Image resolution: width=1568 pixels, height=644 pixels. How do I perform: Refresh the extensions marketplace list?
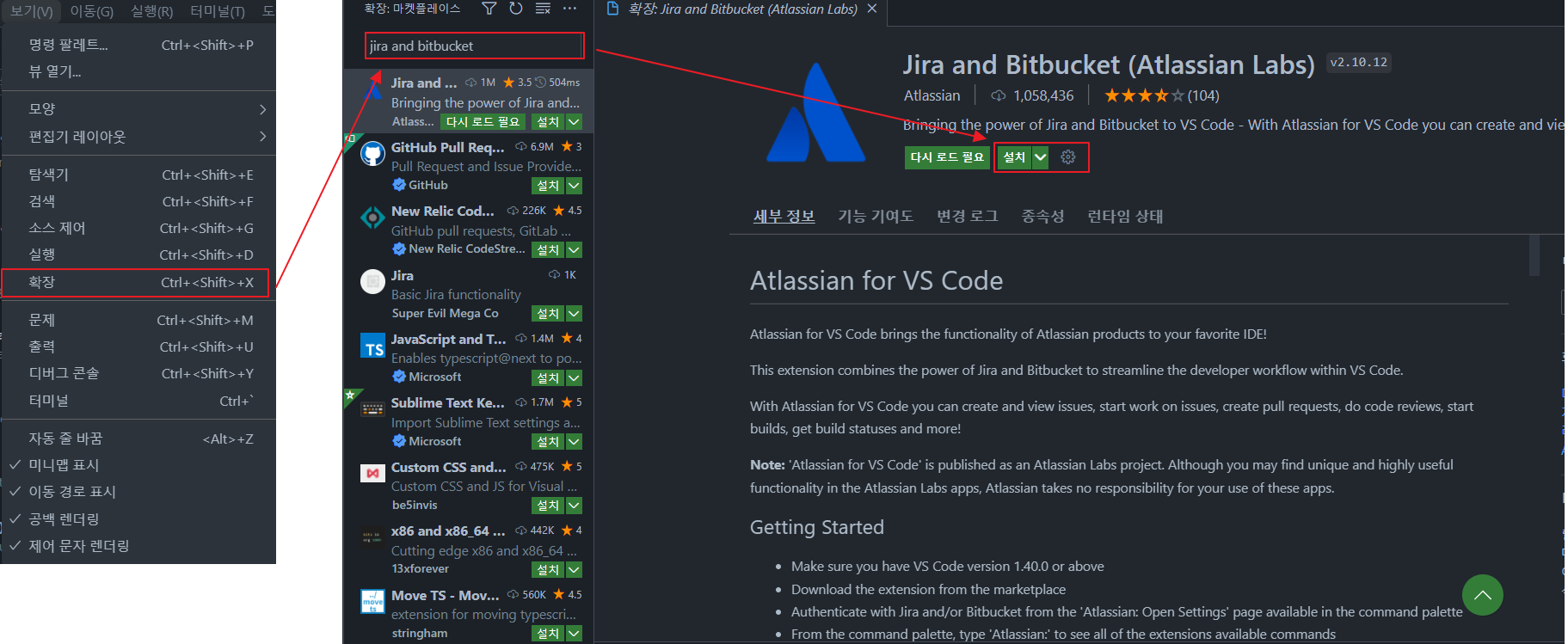pos(515,9)
